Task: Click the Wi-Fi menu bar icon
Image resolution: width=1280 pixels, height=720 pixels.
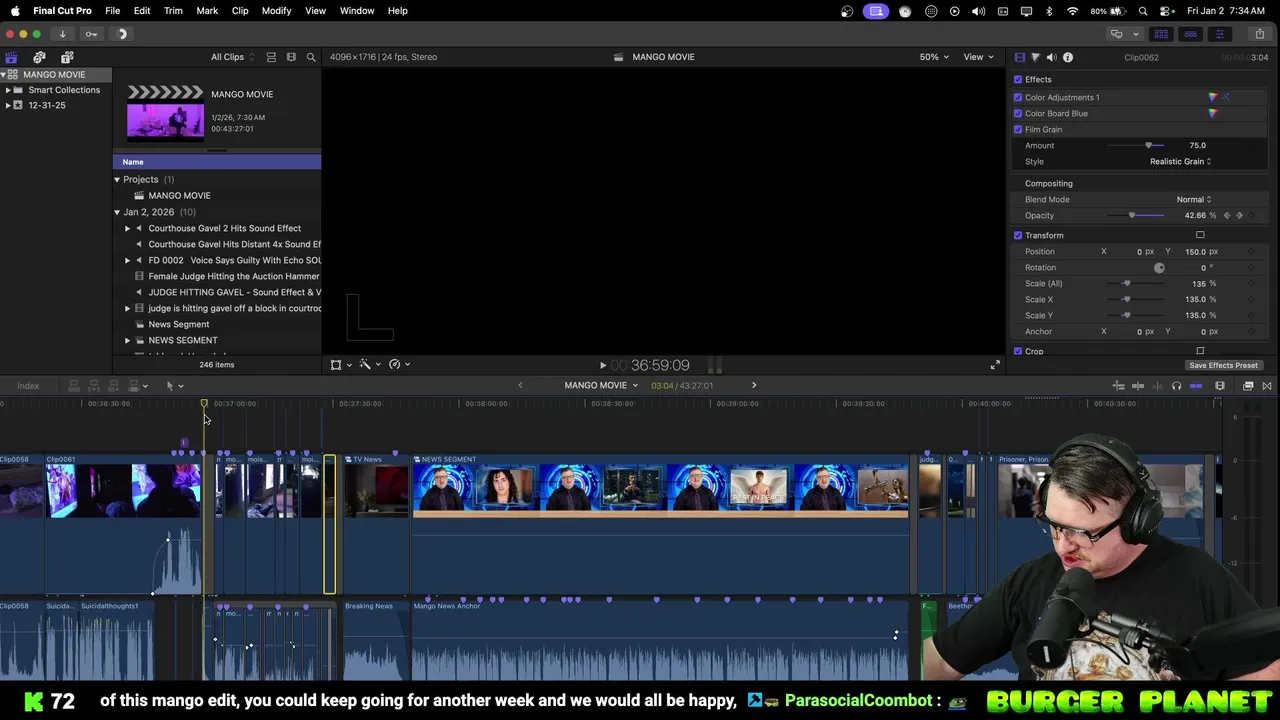Action: [1073, 11]
